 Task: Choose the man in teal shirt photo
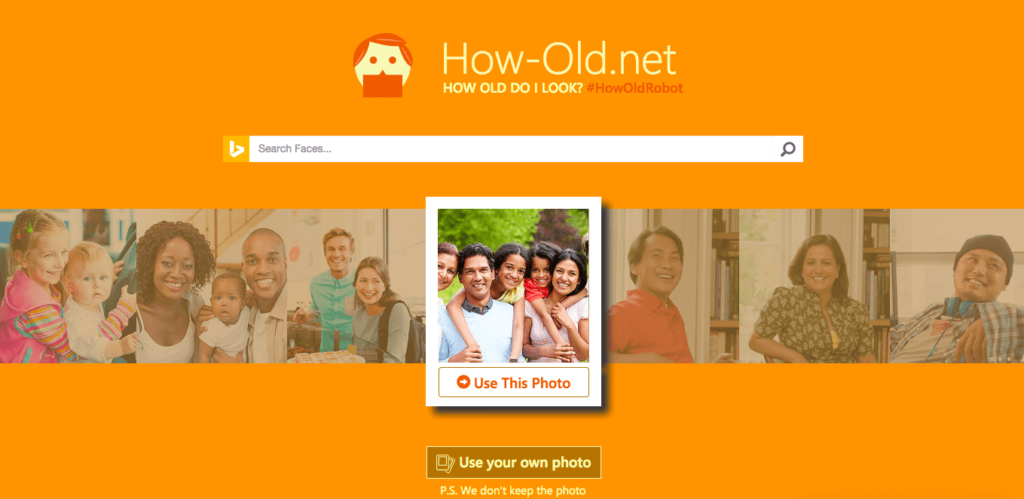click(356, 285)
